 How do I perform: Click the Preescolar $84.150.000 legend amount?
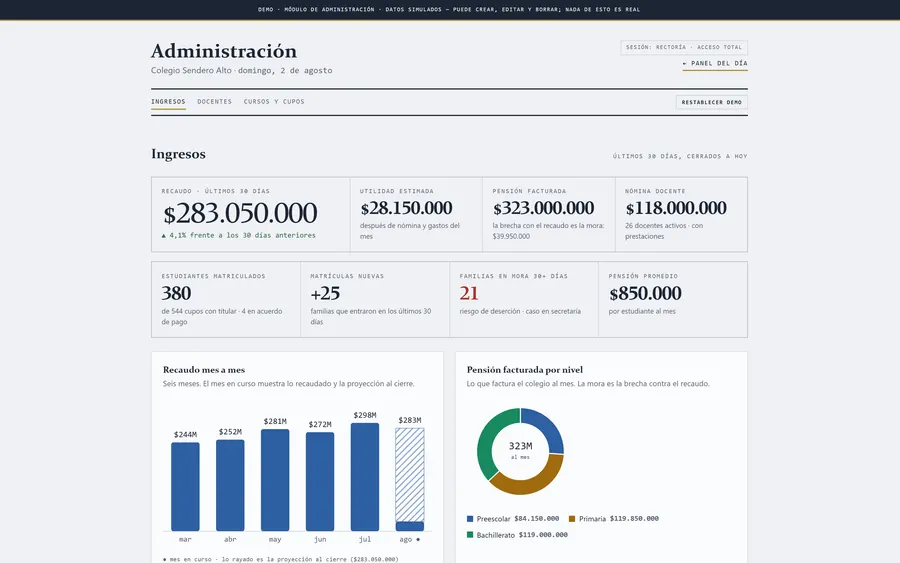pyautogui.click(x=537, y=519)
